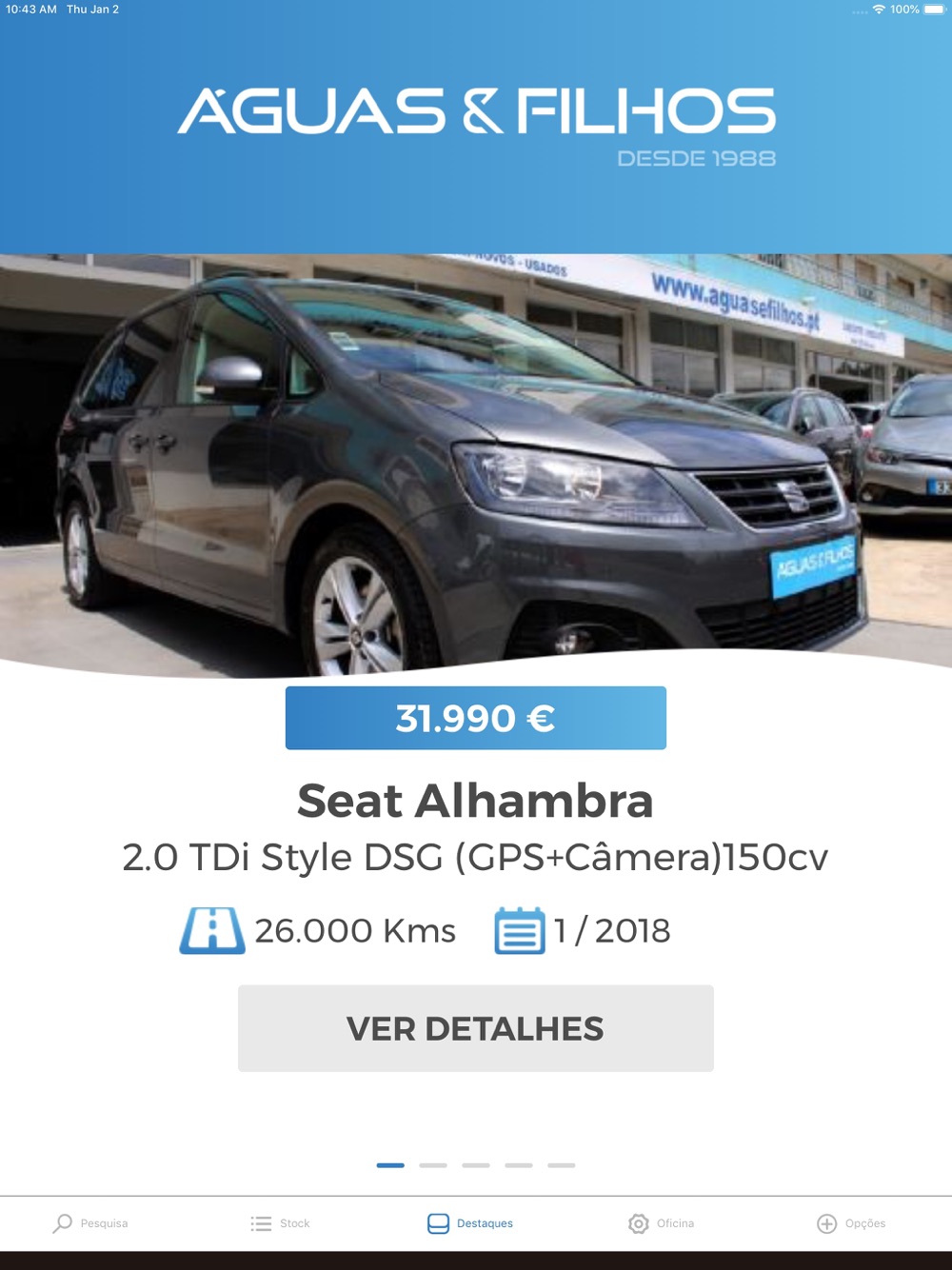This screenshot has height=1270, width=952.
Task: Tap the Seat Alhambra title
Action: coord(476,801)
